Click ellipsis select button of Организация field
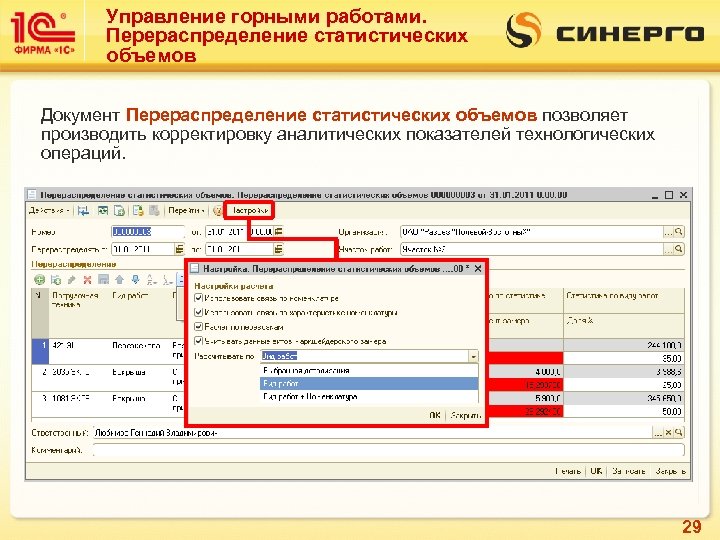The height and width of the screenshot is (540, 720). click(x=668, y=232)
